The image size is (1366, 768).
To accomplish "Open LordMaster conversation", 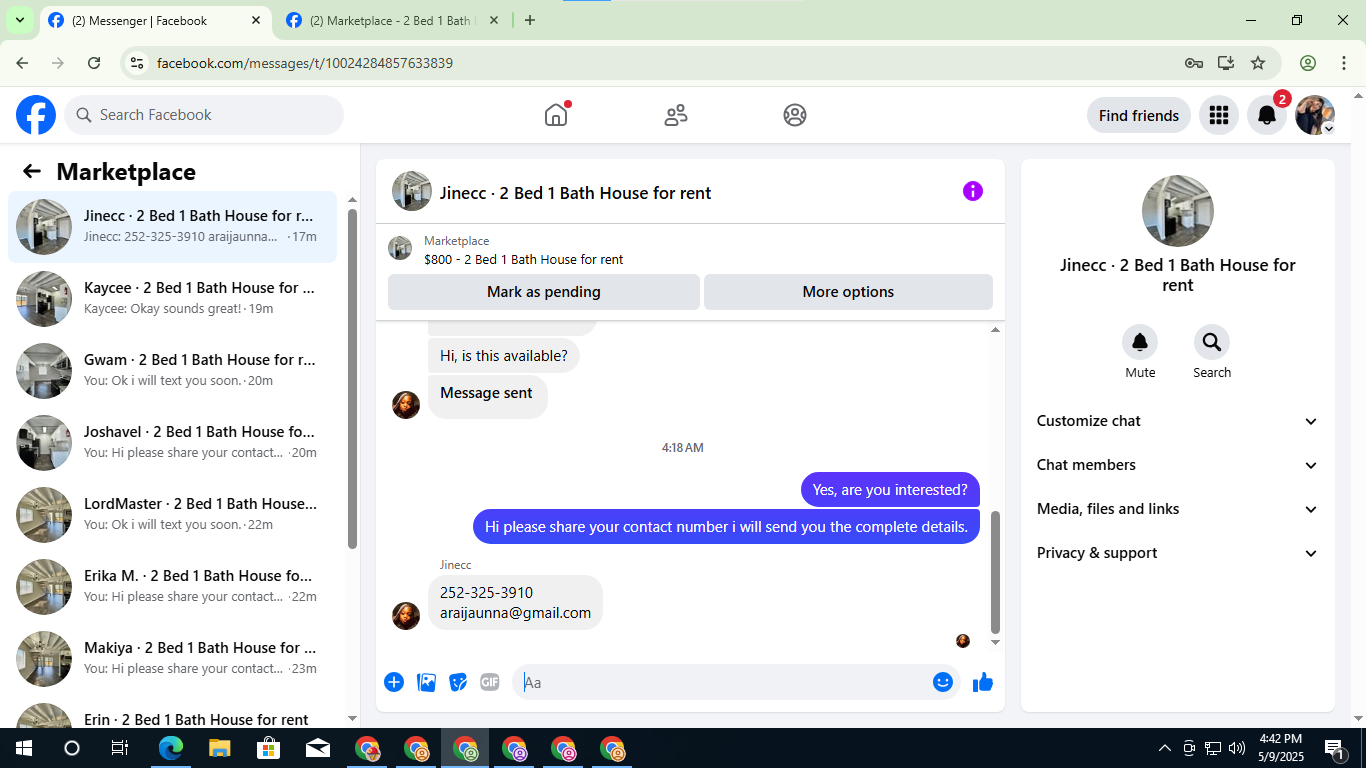I will click(173, 514).
